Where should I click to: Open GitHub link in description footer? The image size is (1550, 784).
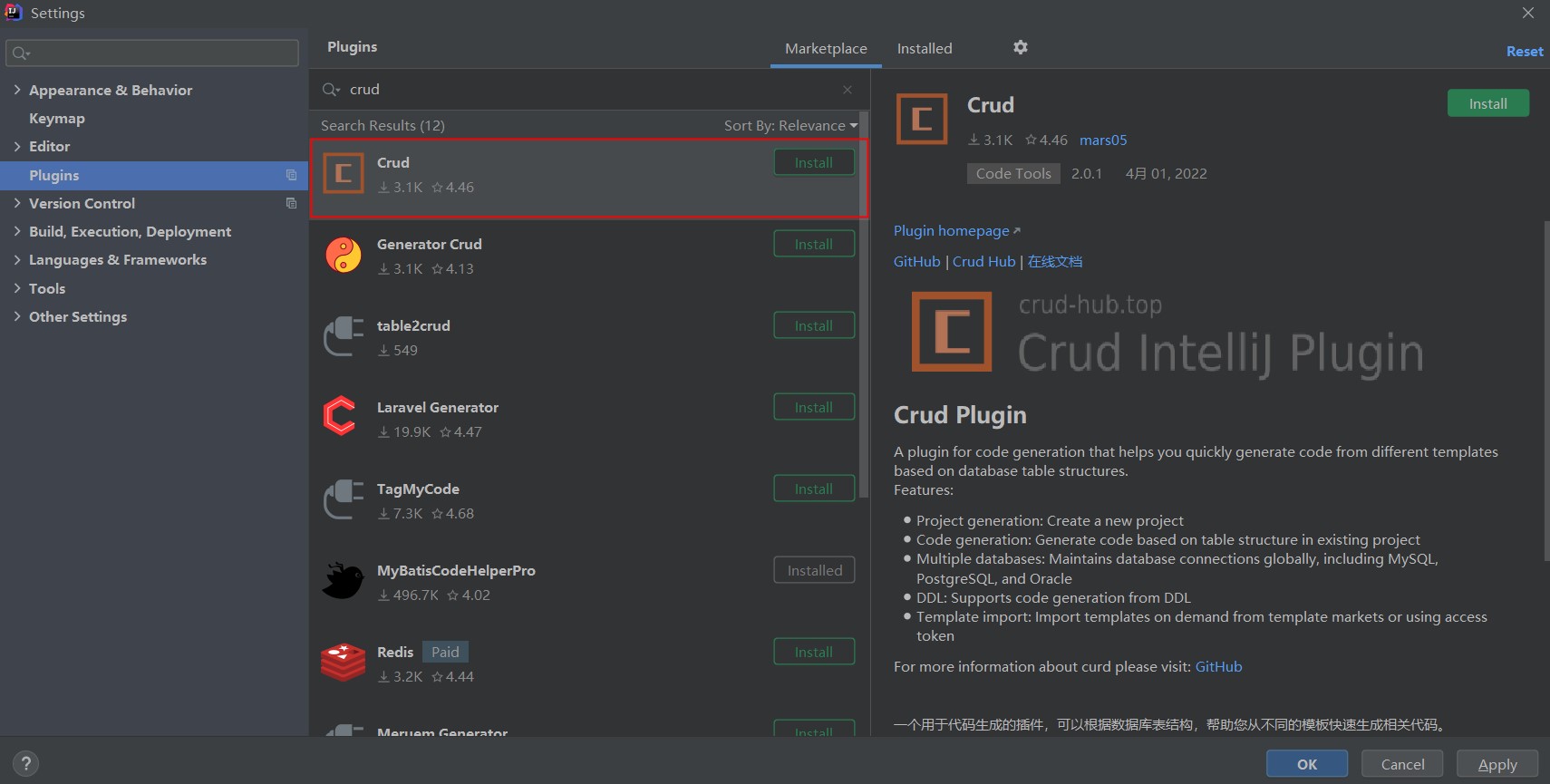[x=1218, y=666]
